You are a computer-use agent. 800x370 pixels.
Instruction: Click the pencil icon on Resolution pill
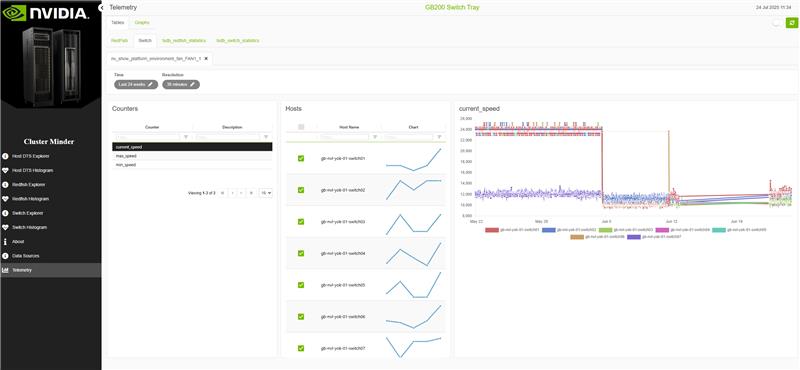click(192, 84)
